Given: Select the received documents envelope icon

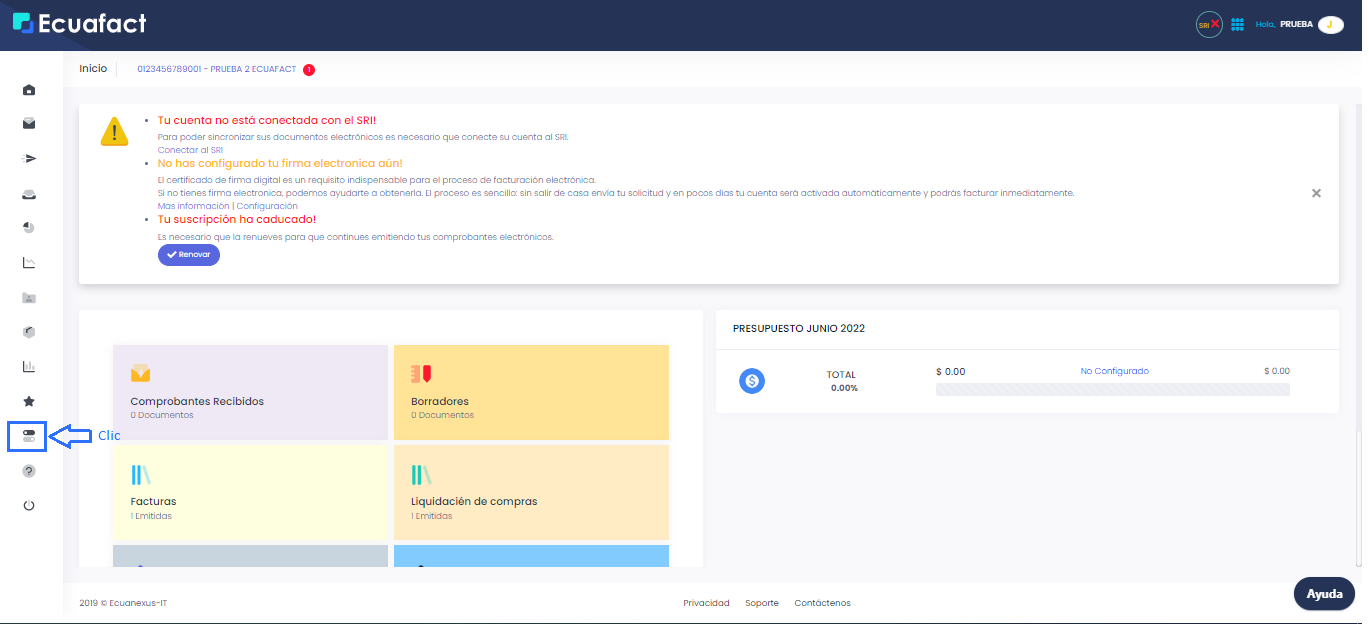Looking at the screenshot, I should pyautogui.click(x=28, y=124).
